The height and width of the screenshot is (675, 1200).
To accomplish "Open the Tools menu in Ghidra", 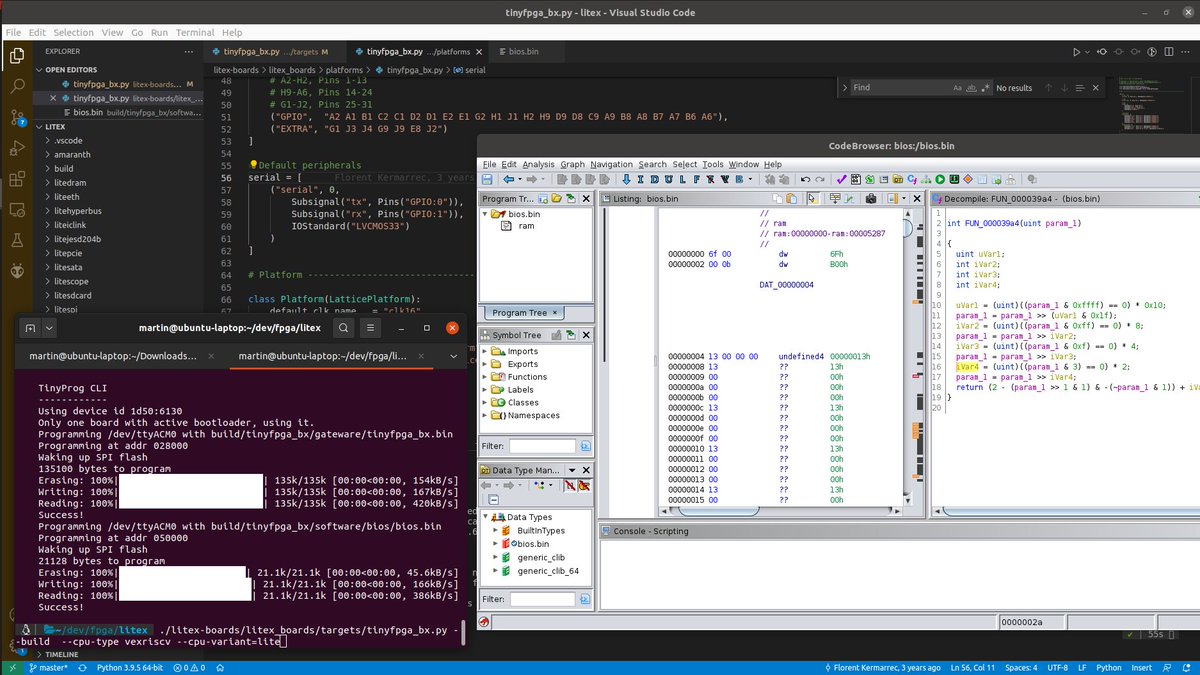I will pos(712,164).
